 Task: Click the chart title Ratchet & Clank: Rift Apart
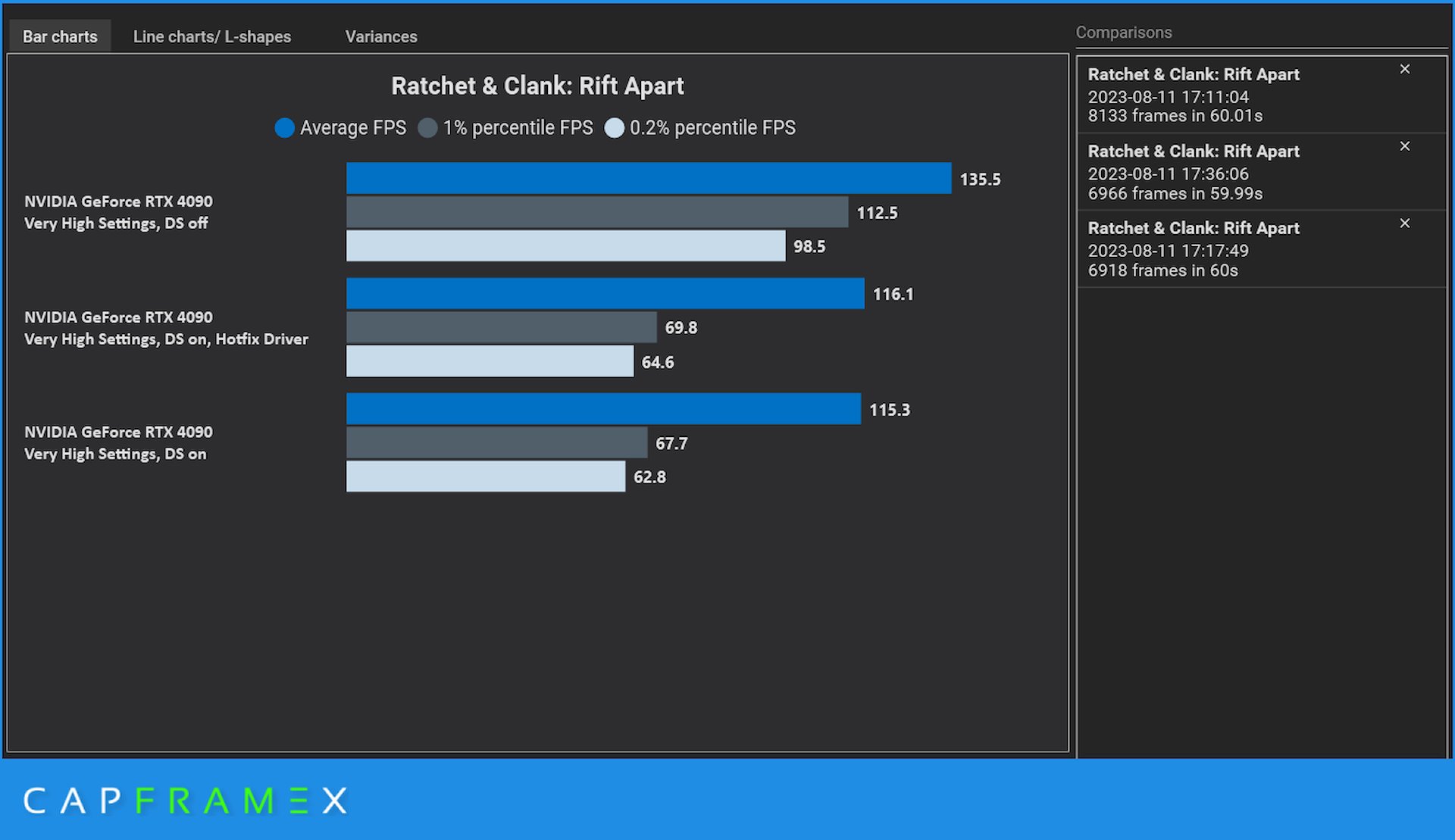(537, 86)
